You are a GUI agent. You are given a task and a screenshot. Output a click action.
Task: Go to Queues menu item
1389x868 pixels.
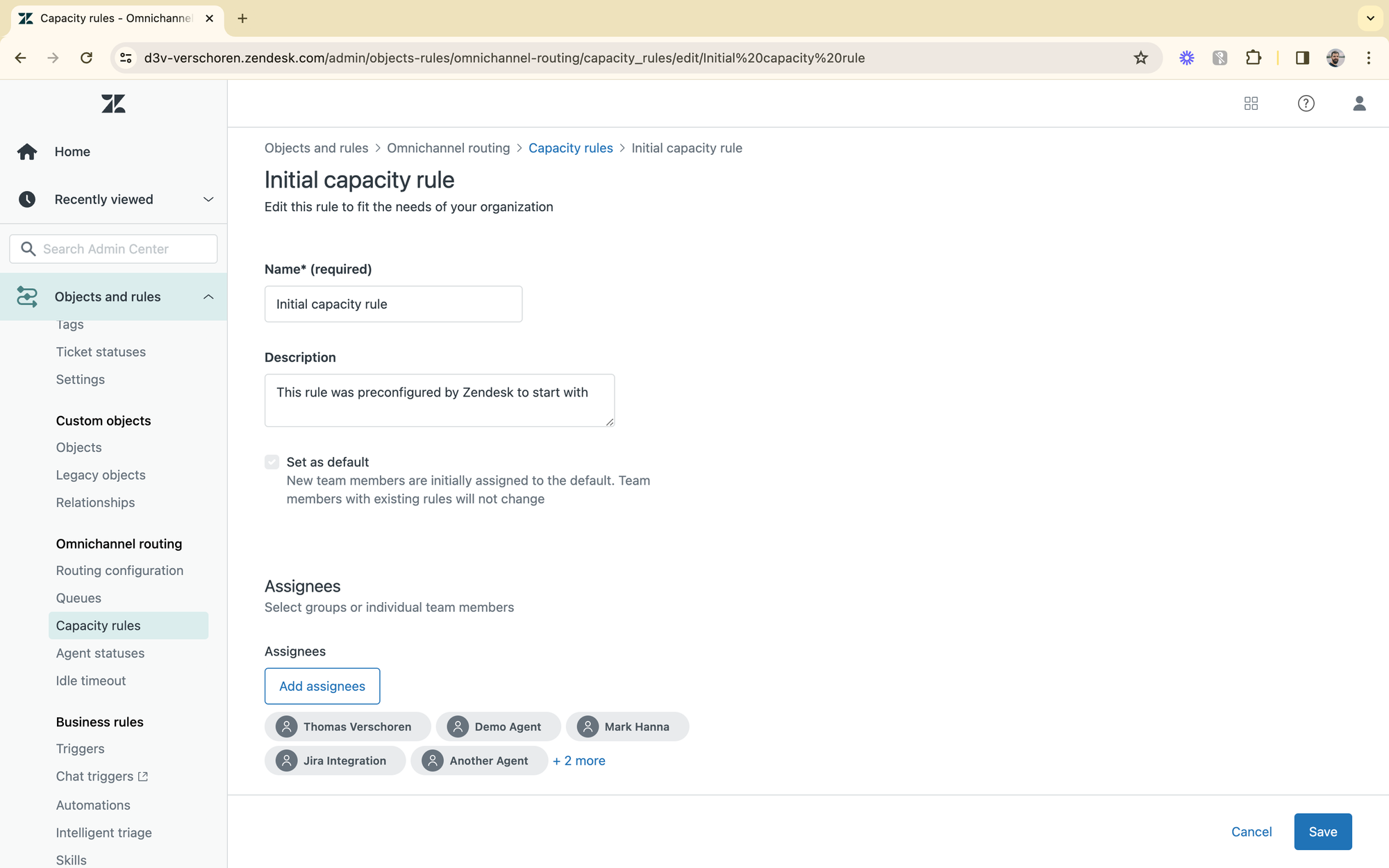point(78,598)
